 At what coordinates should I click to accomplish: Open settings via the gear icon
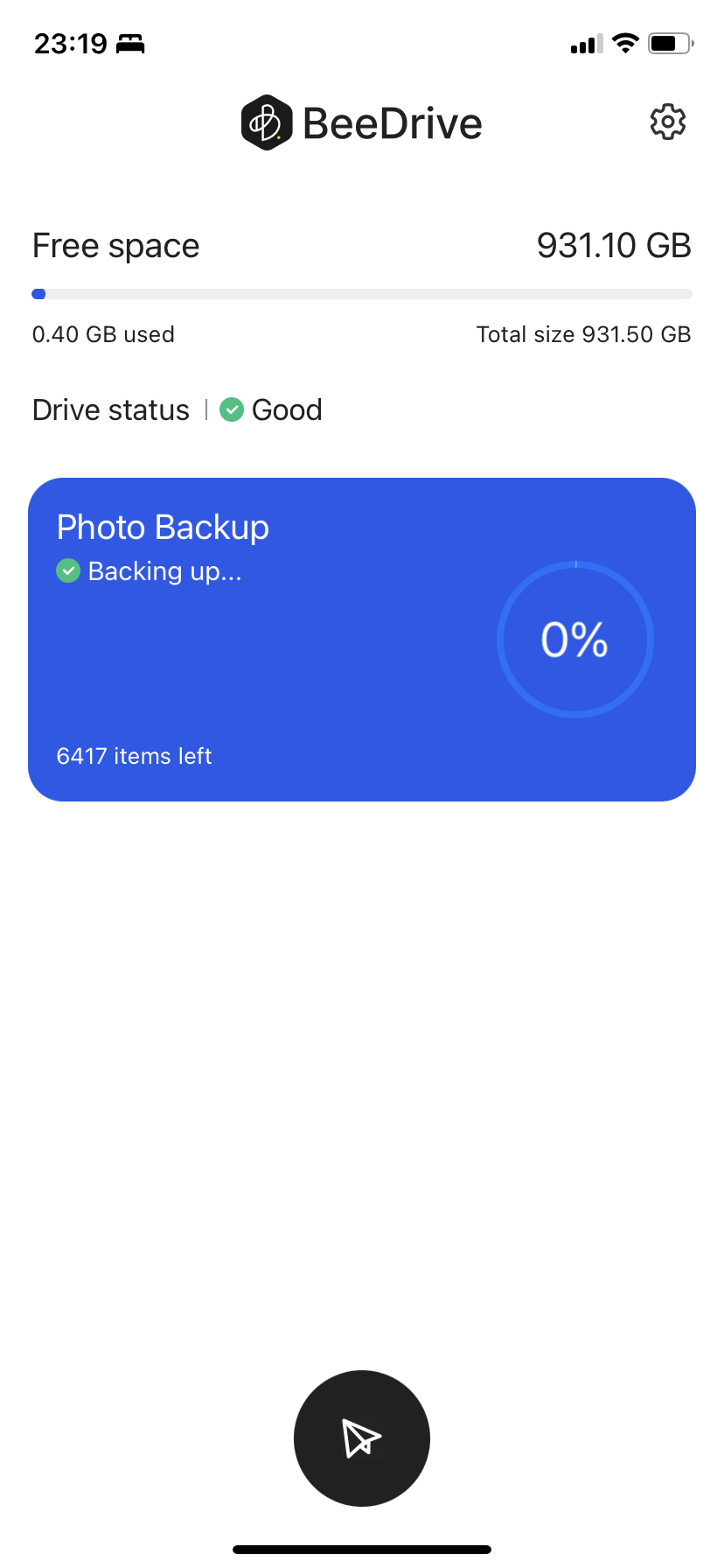click(668, 122)
